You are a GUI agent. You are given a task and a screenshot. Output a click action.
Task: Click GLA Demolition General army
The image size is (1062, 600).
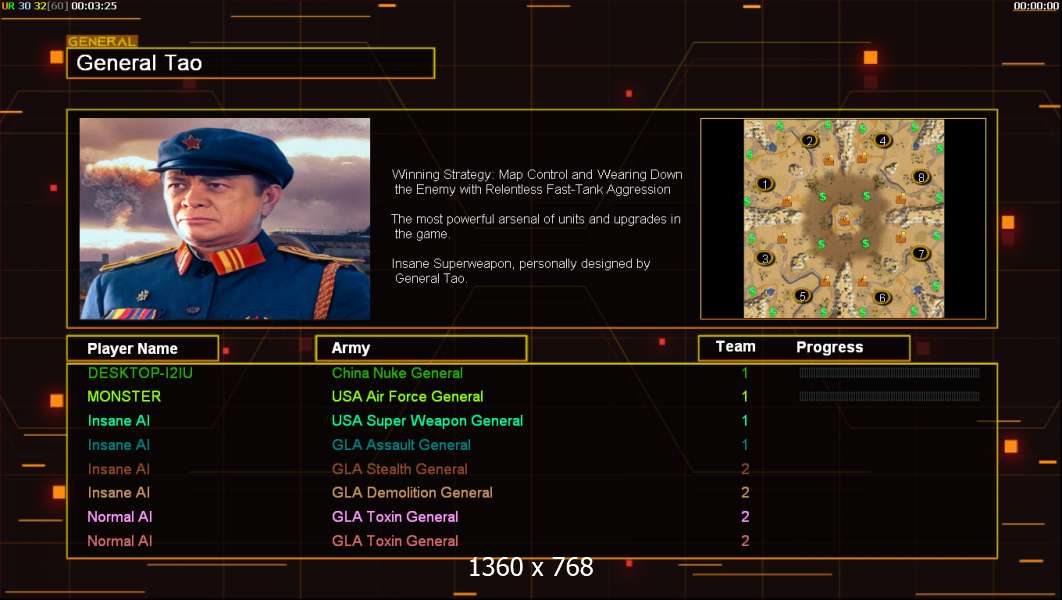coord(412,492)
